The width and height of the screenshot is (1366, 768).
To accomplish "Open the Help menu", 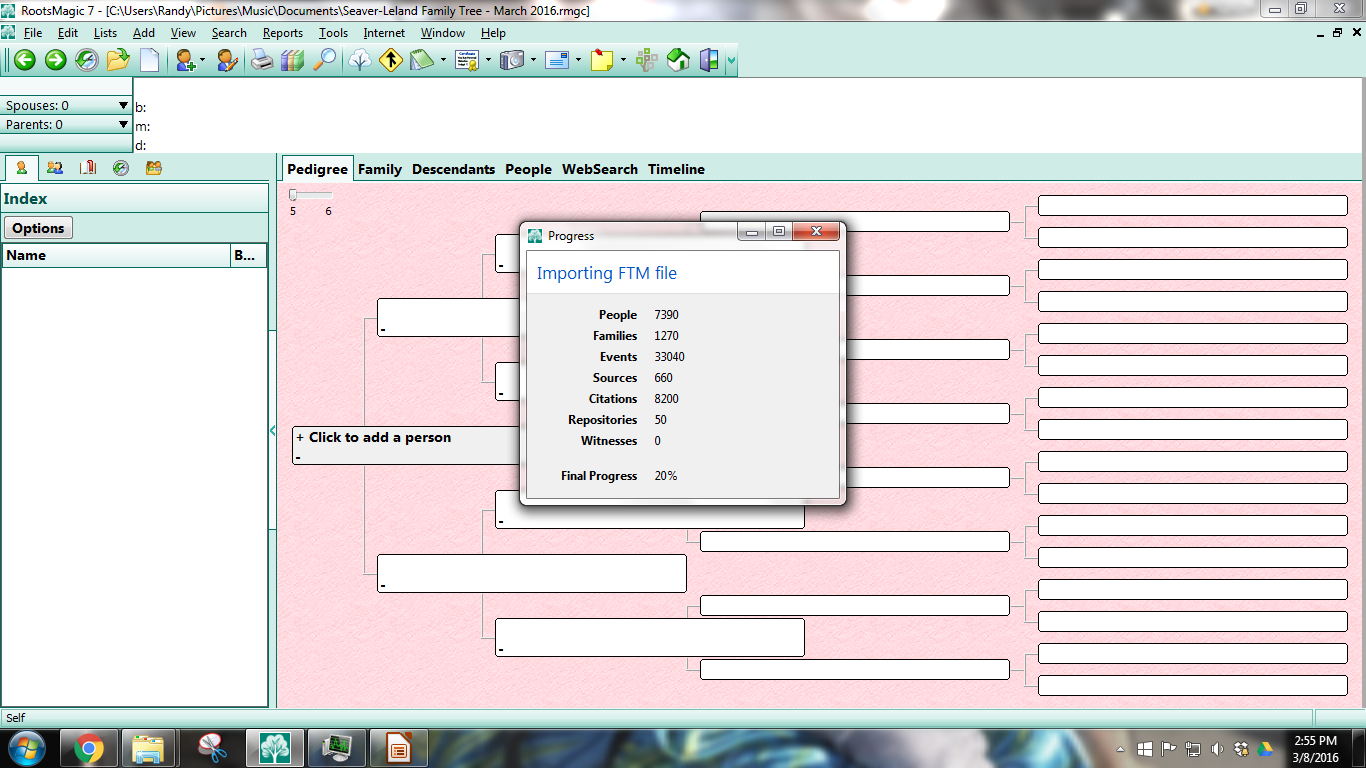I will 493,33.
